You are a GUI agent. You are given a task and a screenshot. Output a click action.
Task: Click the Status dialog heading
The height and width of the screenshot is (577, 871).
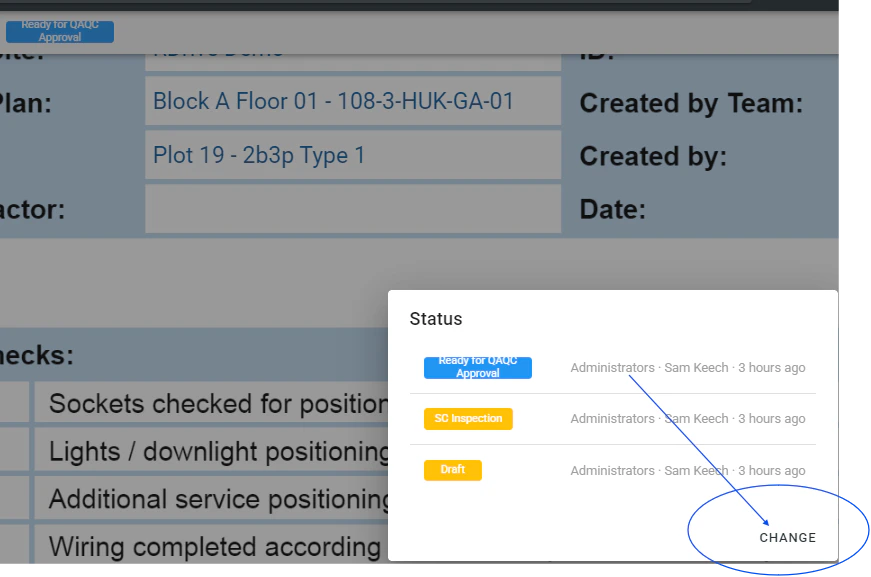pyautogui.click(x=435, y=318)
